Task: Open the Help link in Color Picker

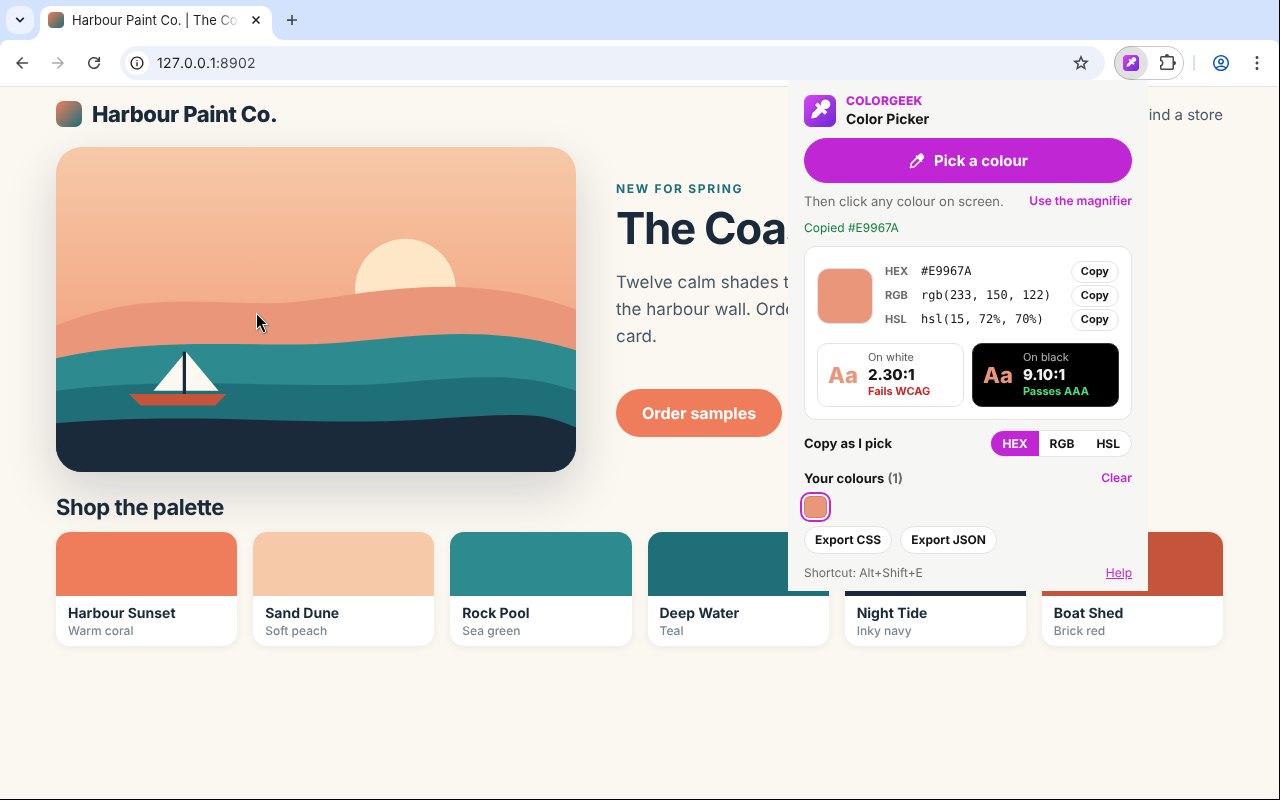Action: click(x=1119, y=573)
